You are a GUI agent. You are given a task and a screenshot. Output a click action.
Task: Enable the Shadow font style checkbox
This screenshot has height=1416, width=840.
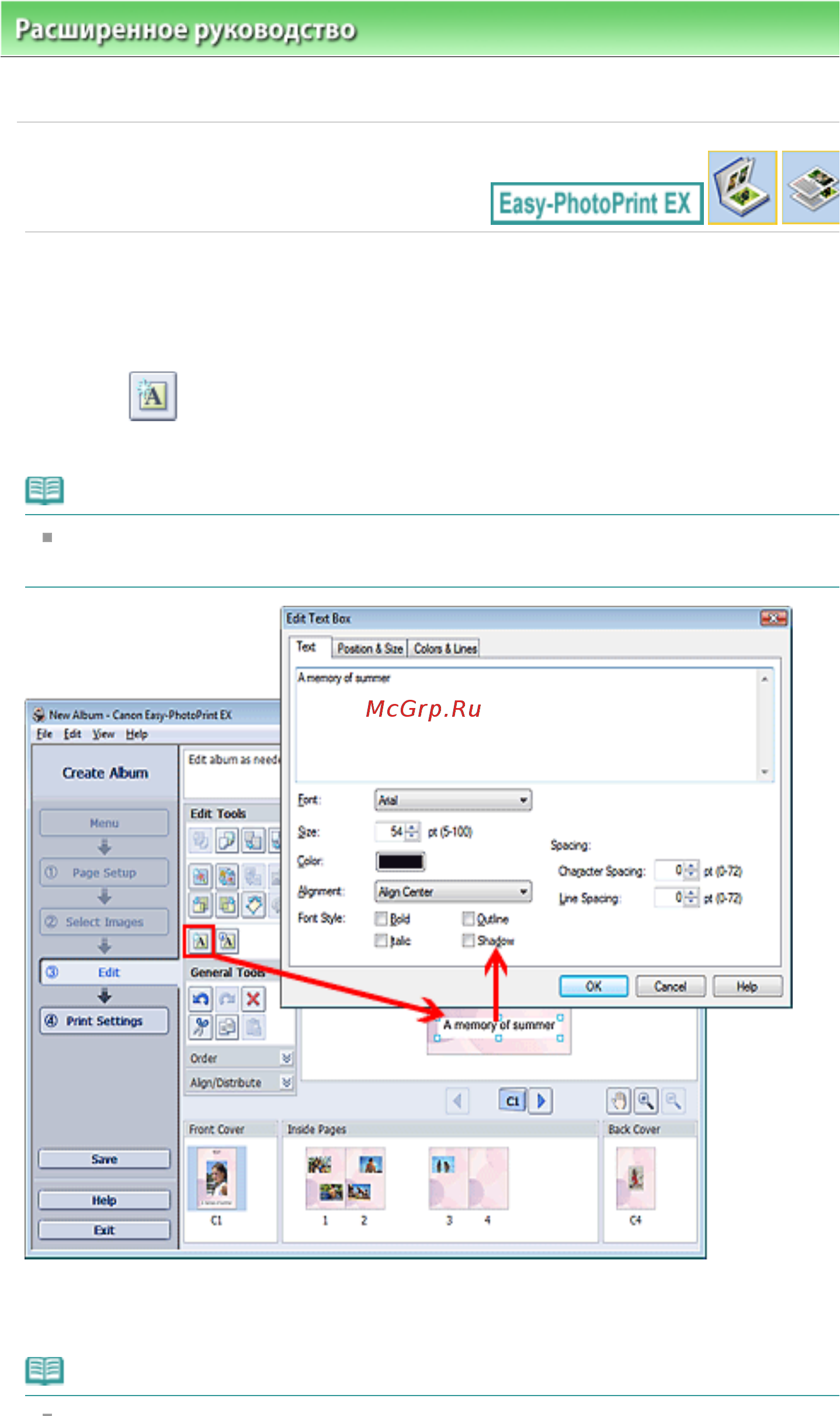click(x=468, y=940)
